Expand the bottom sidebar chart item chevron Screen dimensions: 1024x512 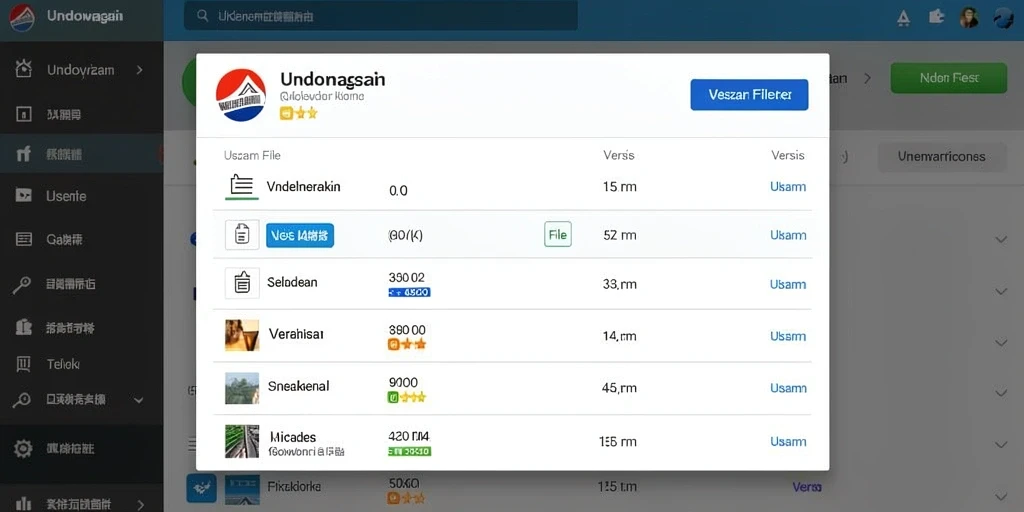click(140, 504)
